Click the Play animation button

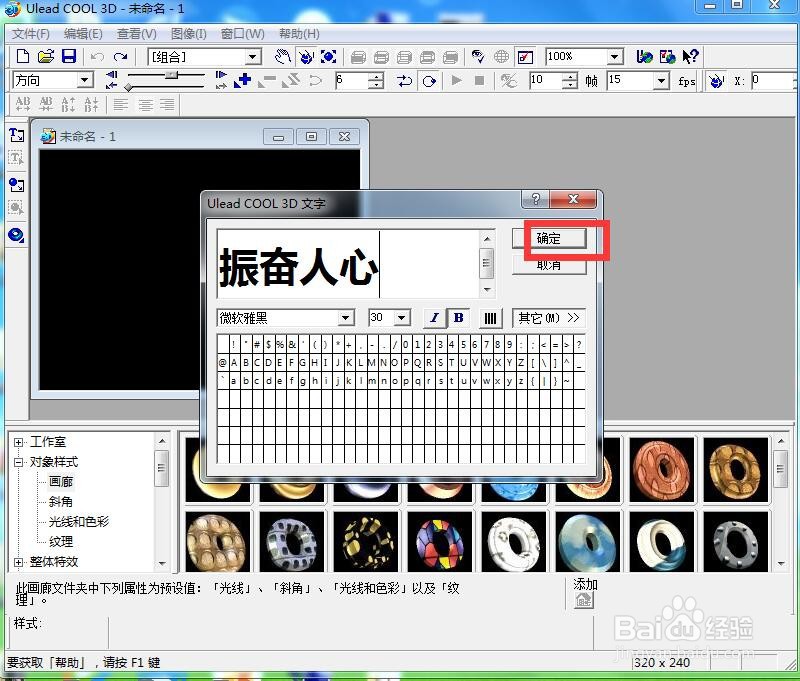click(457, 81)
